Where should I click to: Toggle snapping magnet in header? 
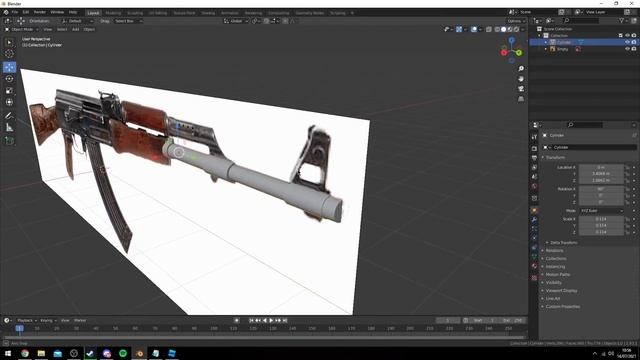click(x=266, y=21)
